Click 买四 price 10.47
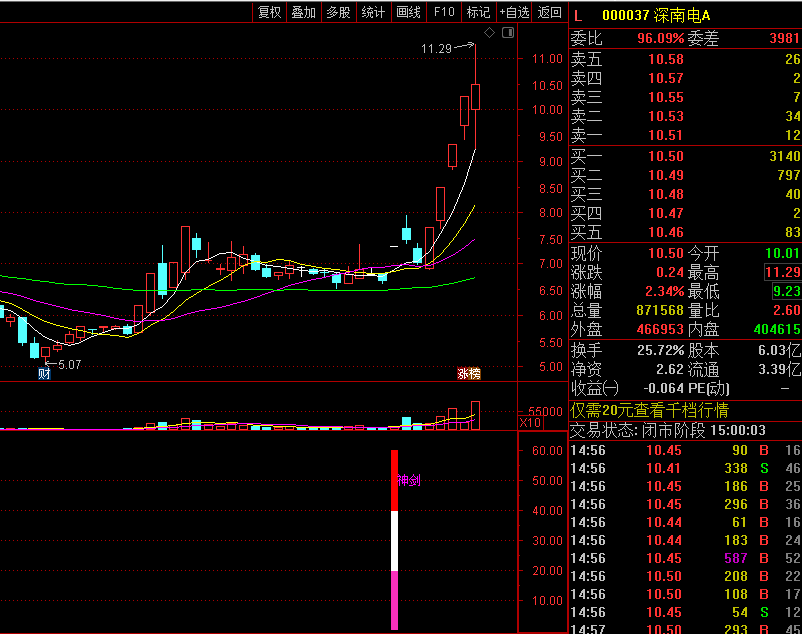The image size is (802, 634). point(666,213)
